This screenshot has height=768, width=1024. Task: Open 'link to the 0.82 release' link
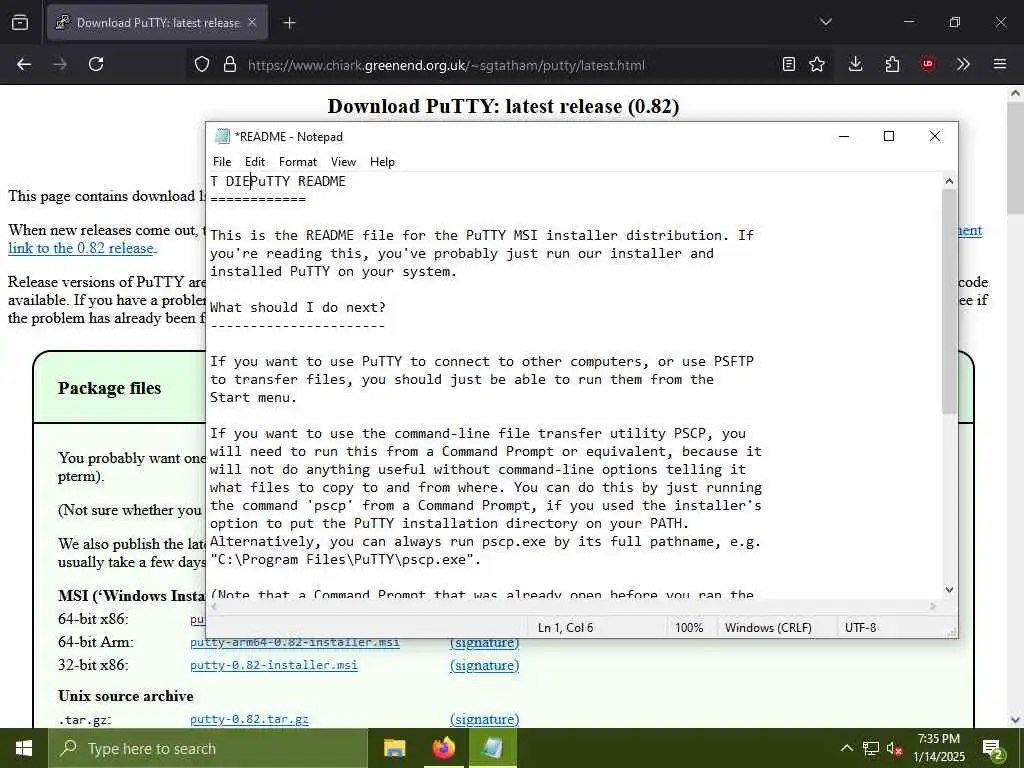click(81, 248)
